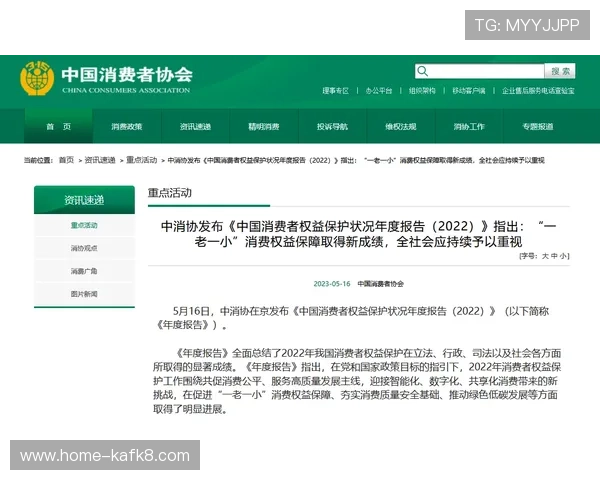Open the 精明消费 navigation item
The width and height of the screenshot is (600, 480).
pos(264,126)
